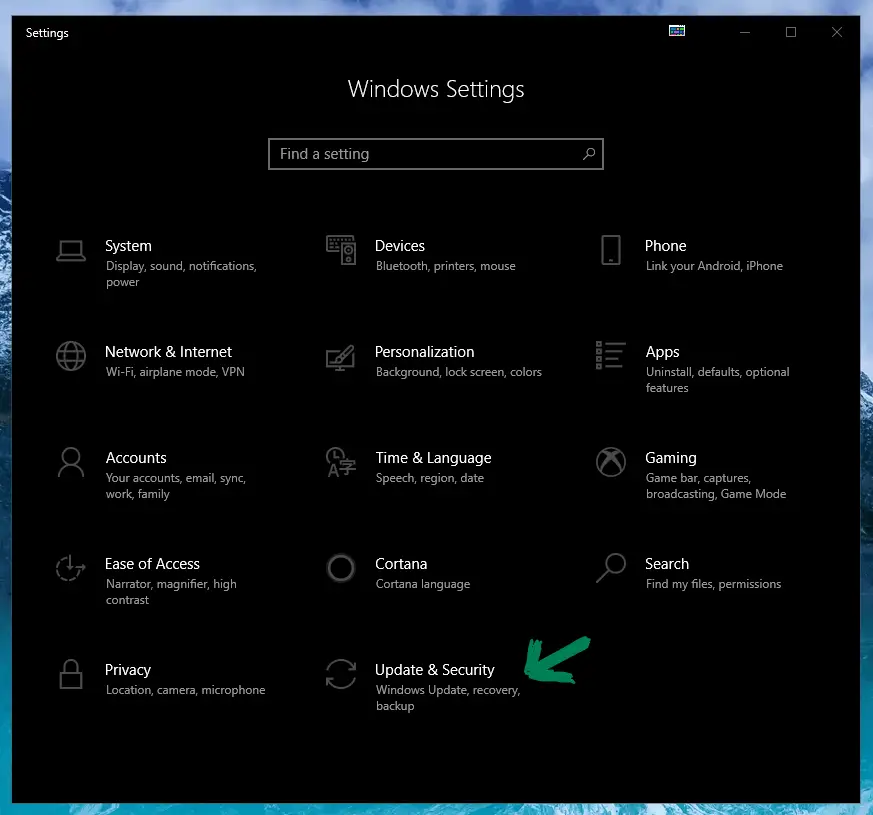Click 'Link your Android, iPhone' text
This screenshot has height=815, width=873.
tap(714, 266)
